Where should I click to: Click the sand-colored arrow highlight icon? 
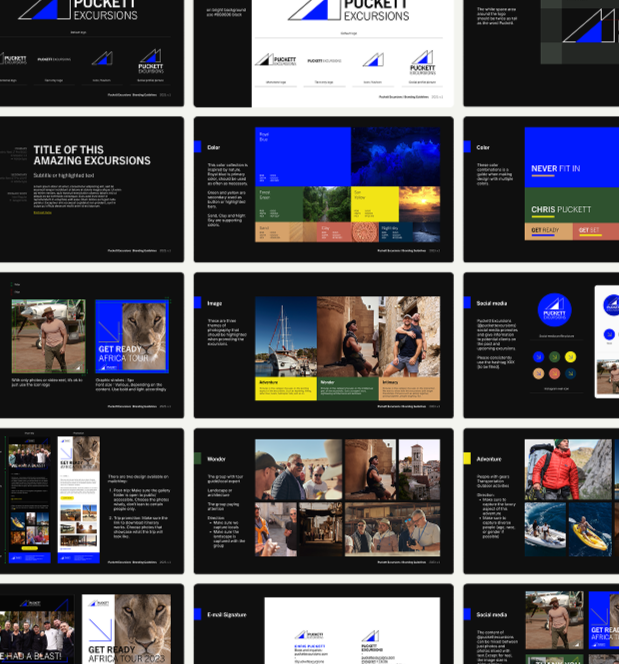pos(539,373)
